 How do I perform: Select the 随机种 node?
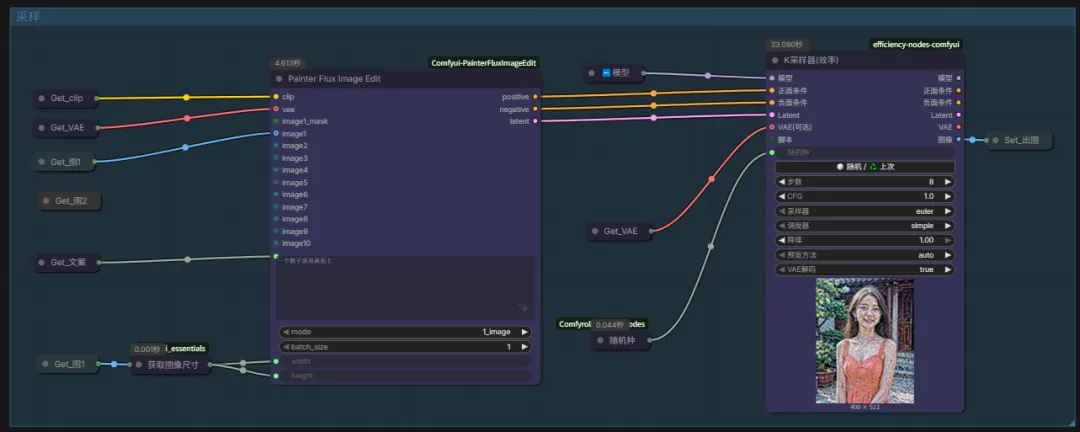[622, 340]
